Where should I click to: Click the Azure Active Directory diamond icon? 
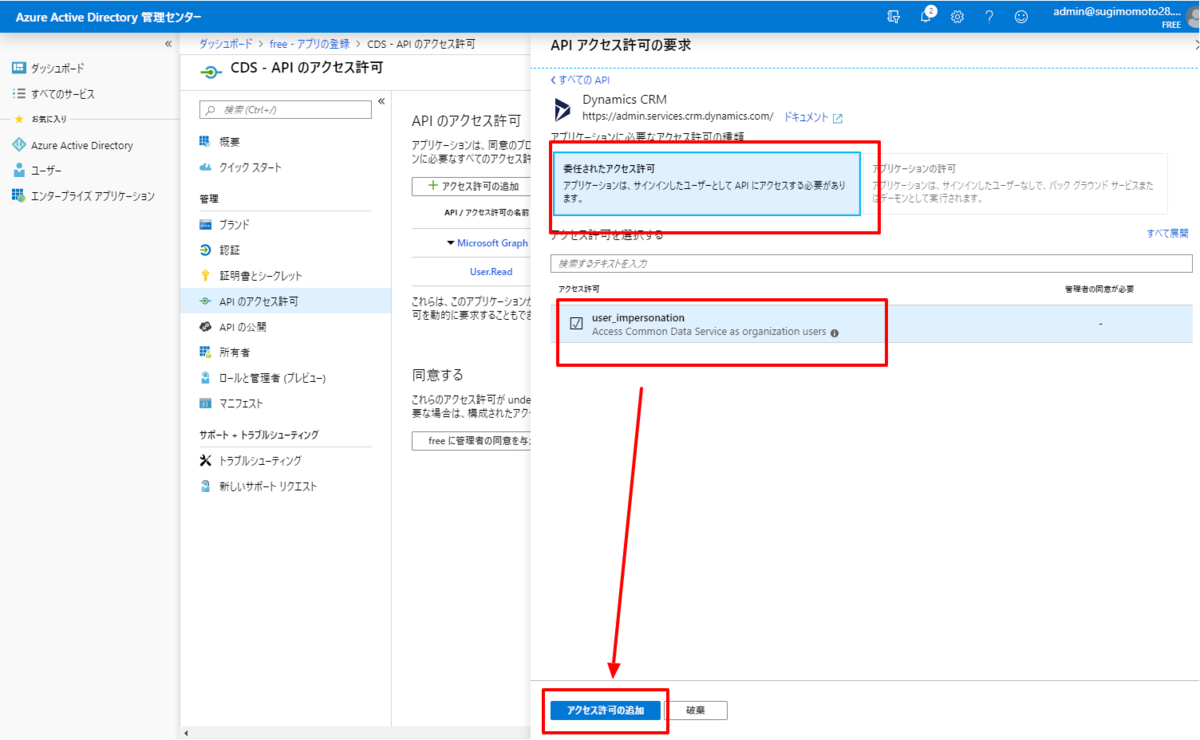(x=18, y=145)
